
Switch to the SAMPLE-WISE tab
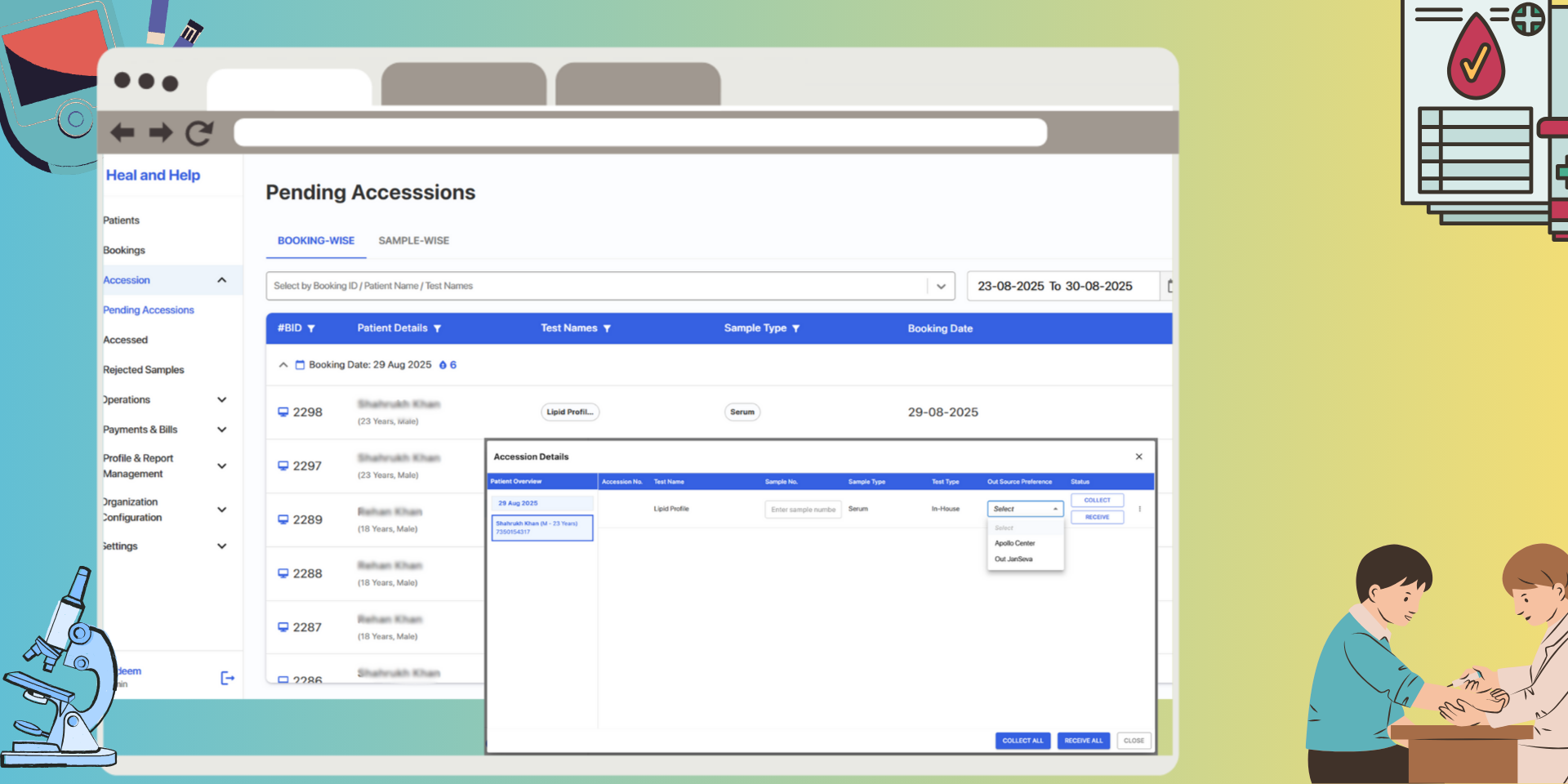413,241
